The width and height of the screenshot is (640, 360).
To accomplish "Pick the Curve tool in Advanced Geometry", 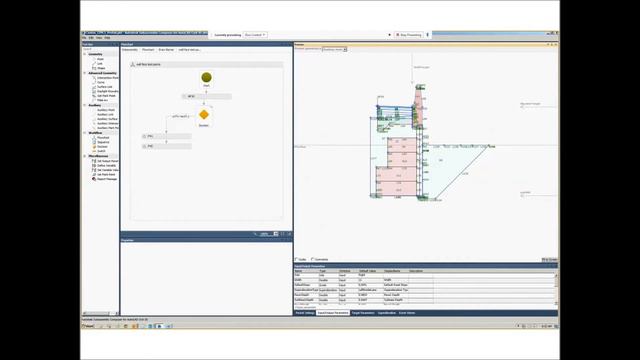I will coord(100,82).
